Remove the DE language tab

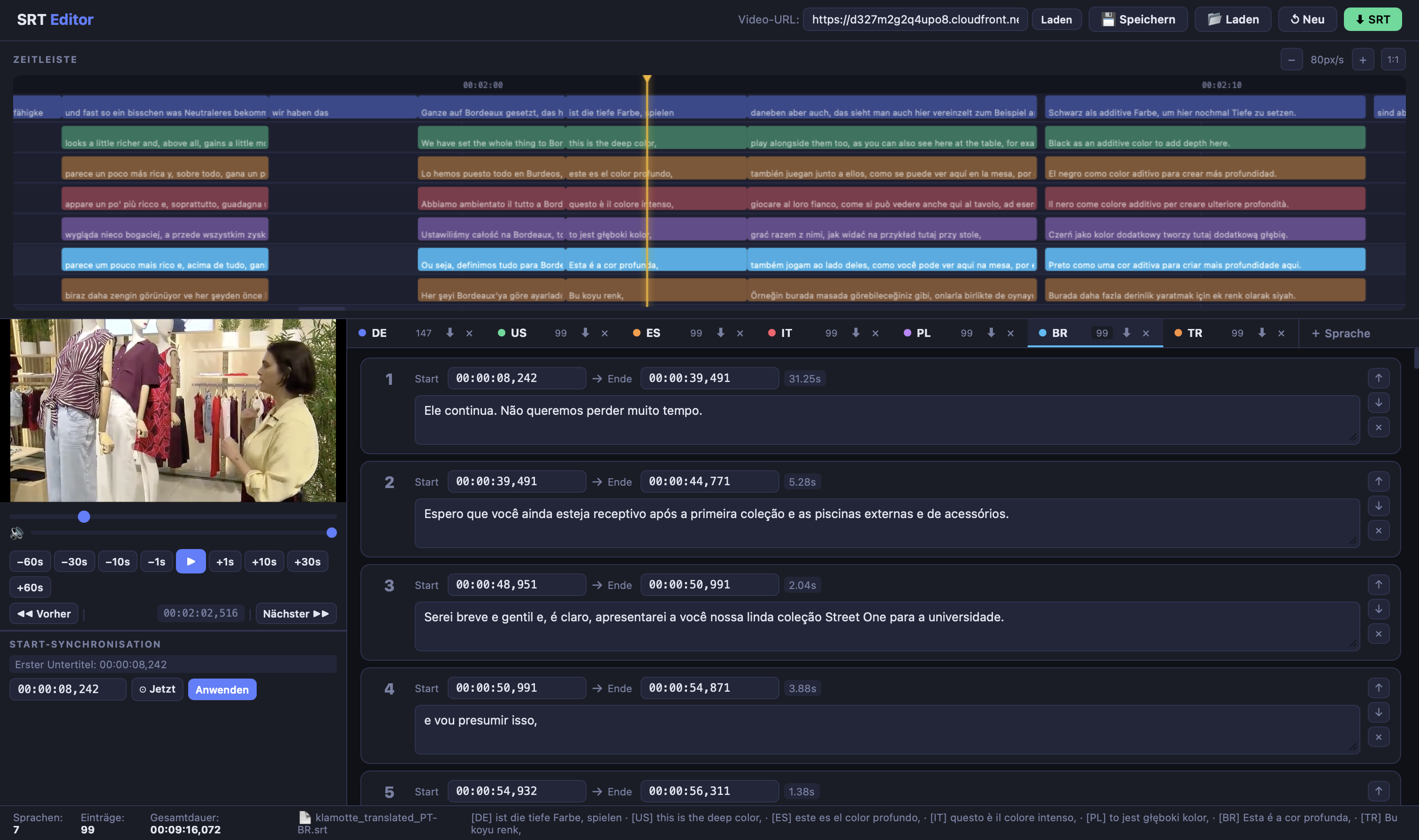tap(469, 333)
